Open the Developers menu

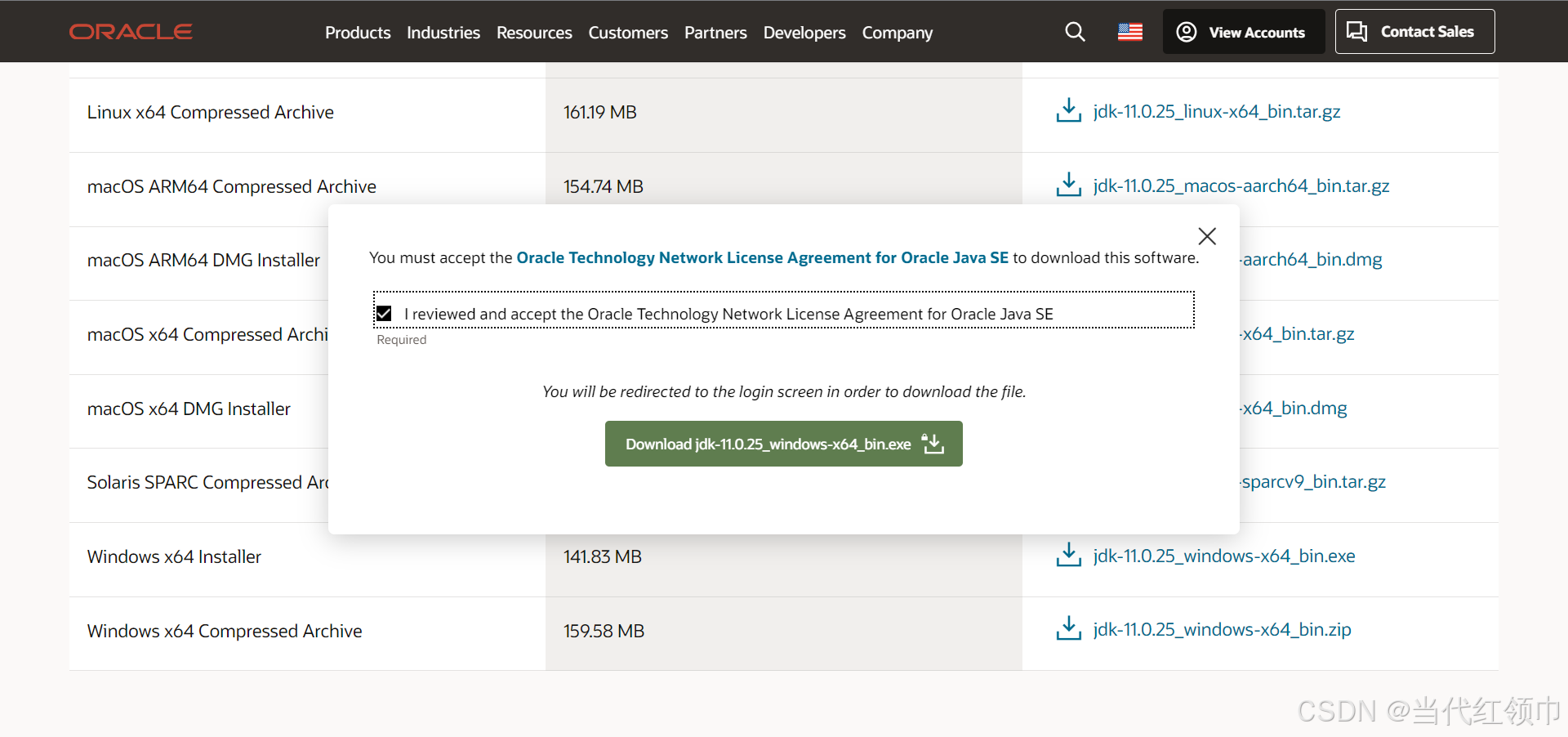pos(804,33)
